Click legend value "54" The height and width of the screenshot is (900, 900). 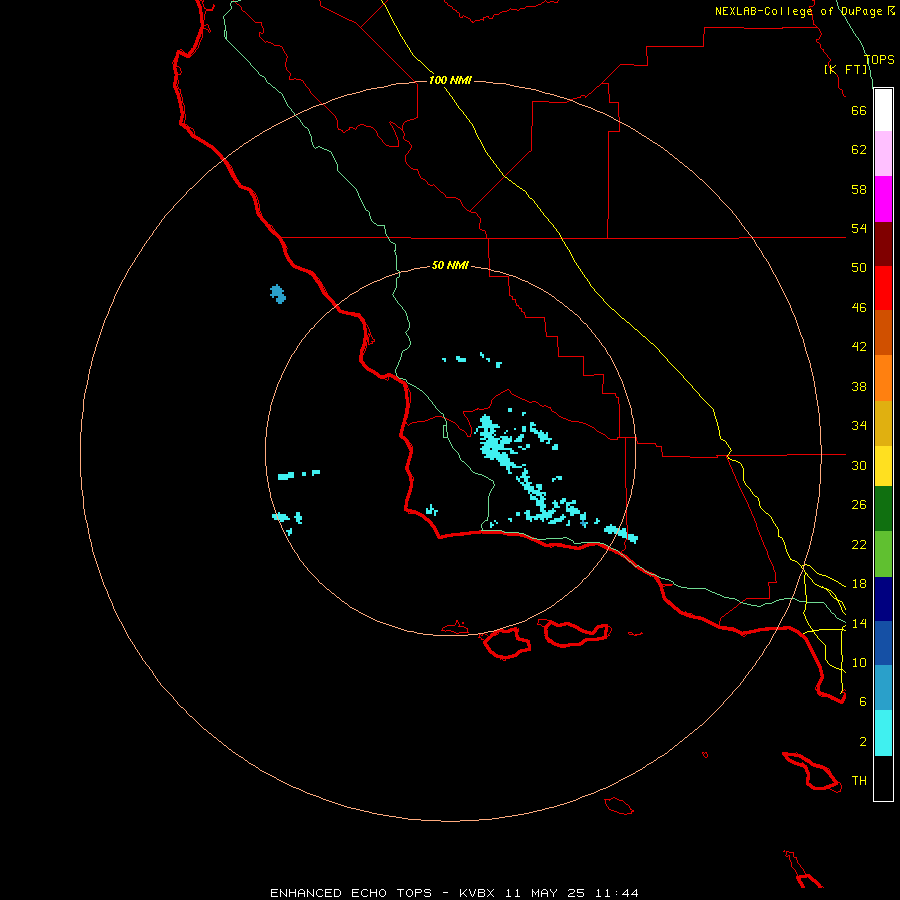[x=859, y=228]
